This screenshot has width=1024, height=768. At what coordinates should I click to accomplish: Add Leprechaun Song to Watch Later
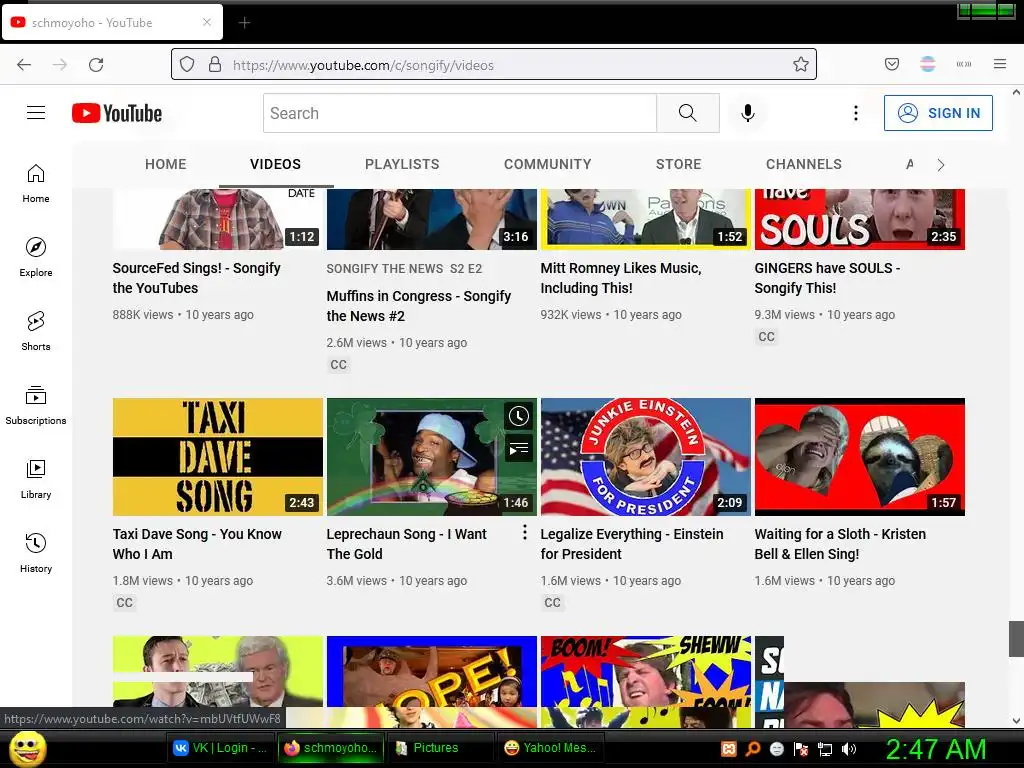coord(519,416)
